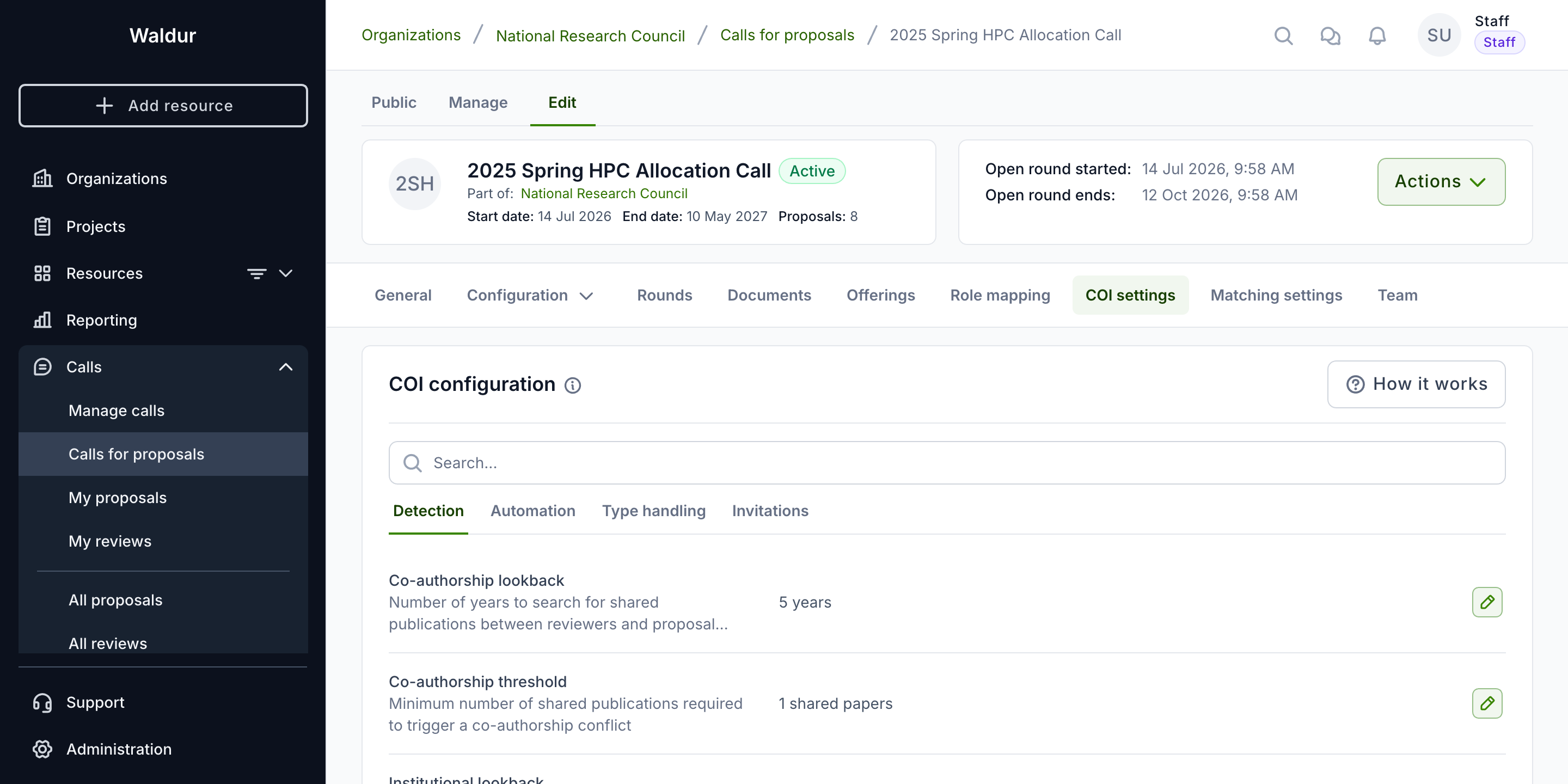Click the Organizations building icon in sidebar
The width and height of the screenshot is (1568, 784).
(42, 179)
